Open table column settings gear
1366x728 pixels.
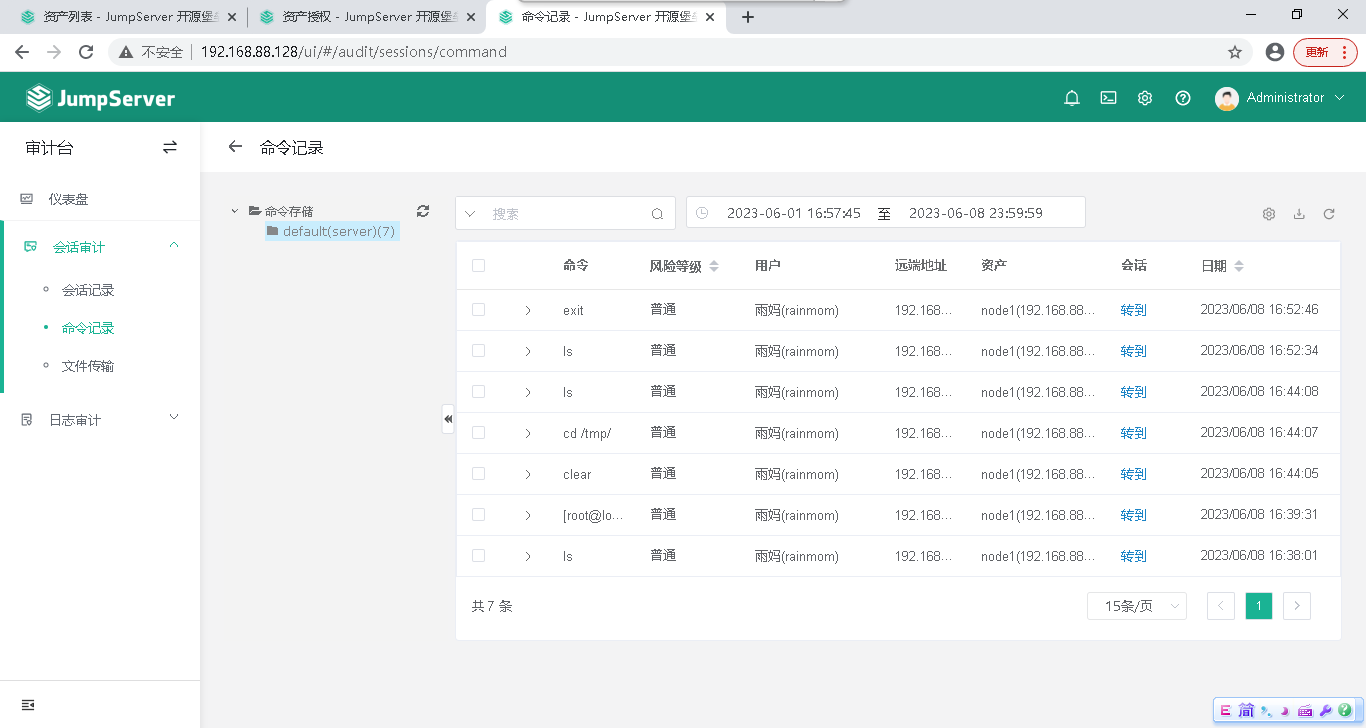coord(1269,214)
